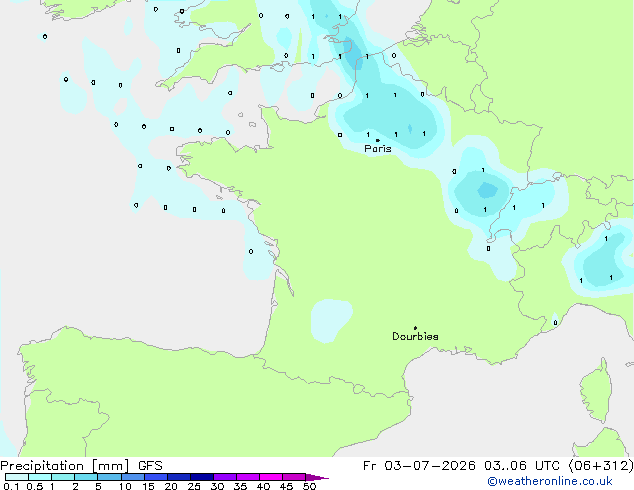Click the Dourbies location dot marker
Image resolution: width=634 pixels, height=490 pixels.
[x=415, y=328]
